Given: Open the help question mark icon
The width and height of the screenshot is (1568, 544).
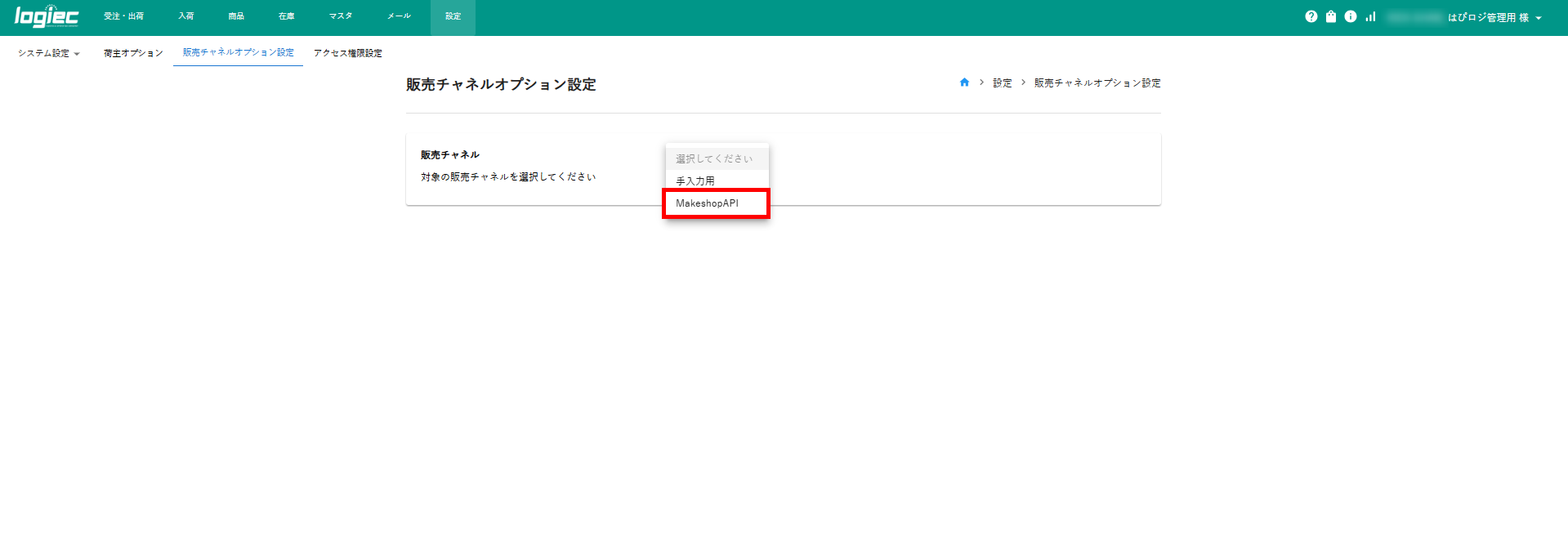Looking at the screenshot, I should tap(1311, 16).
